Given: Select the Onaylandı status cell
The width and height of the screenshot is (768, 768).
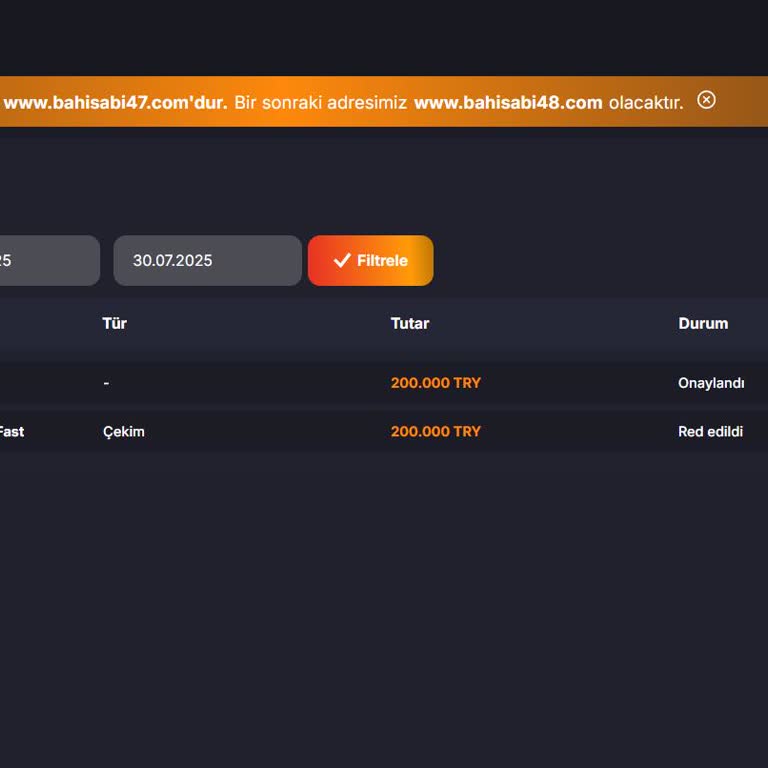Looking at the screenshot, I should pyautogui.click(x=711, y=383).
